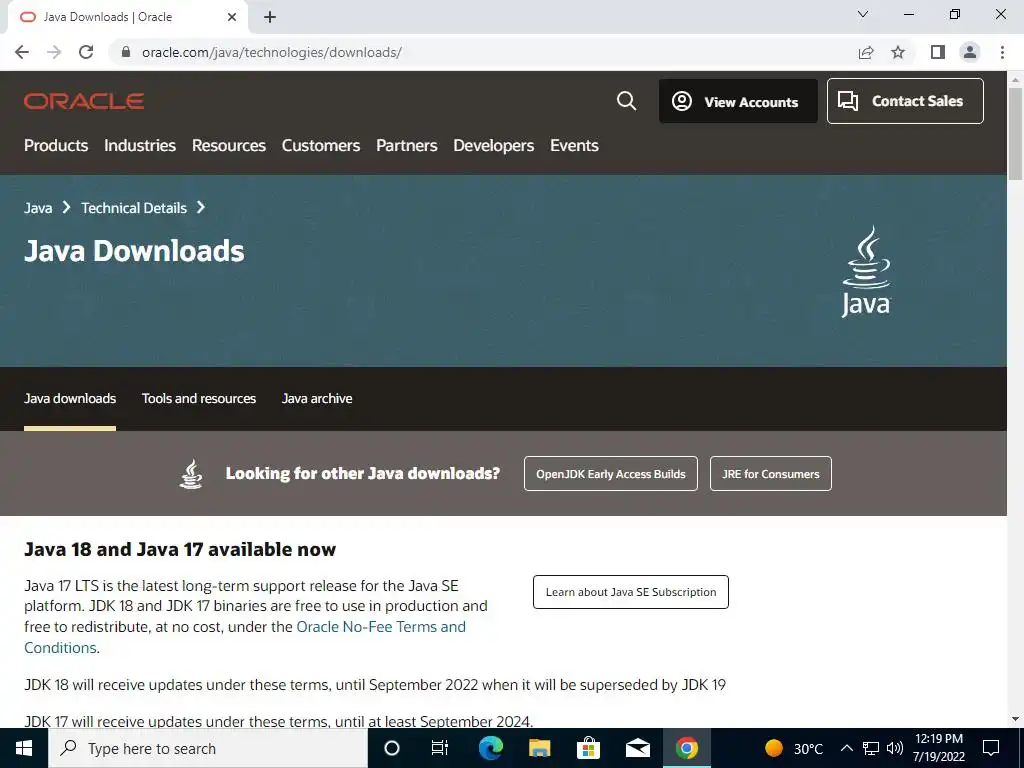Open the Chrome three-dot menu
The height and width of the screenshot is (768, 1024).
coord(1002,52)
